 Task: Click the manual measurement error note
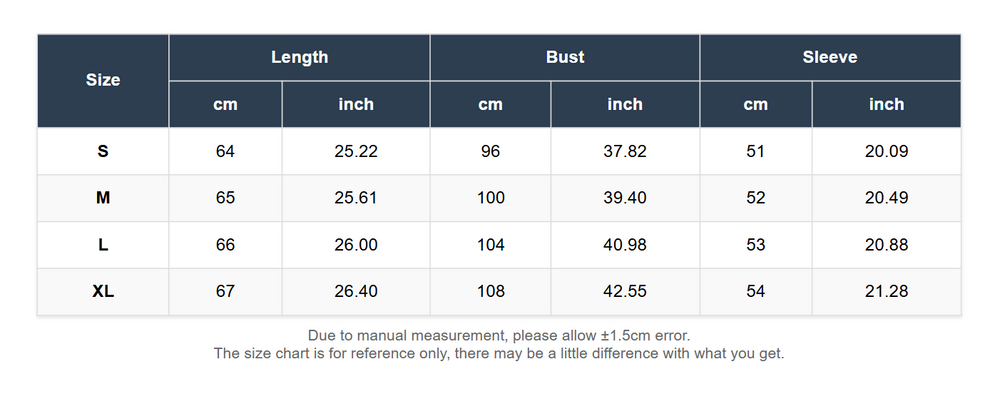point(499,335)
